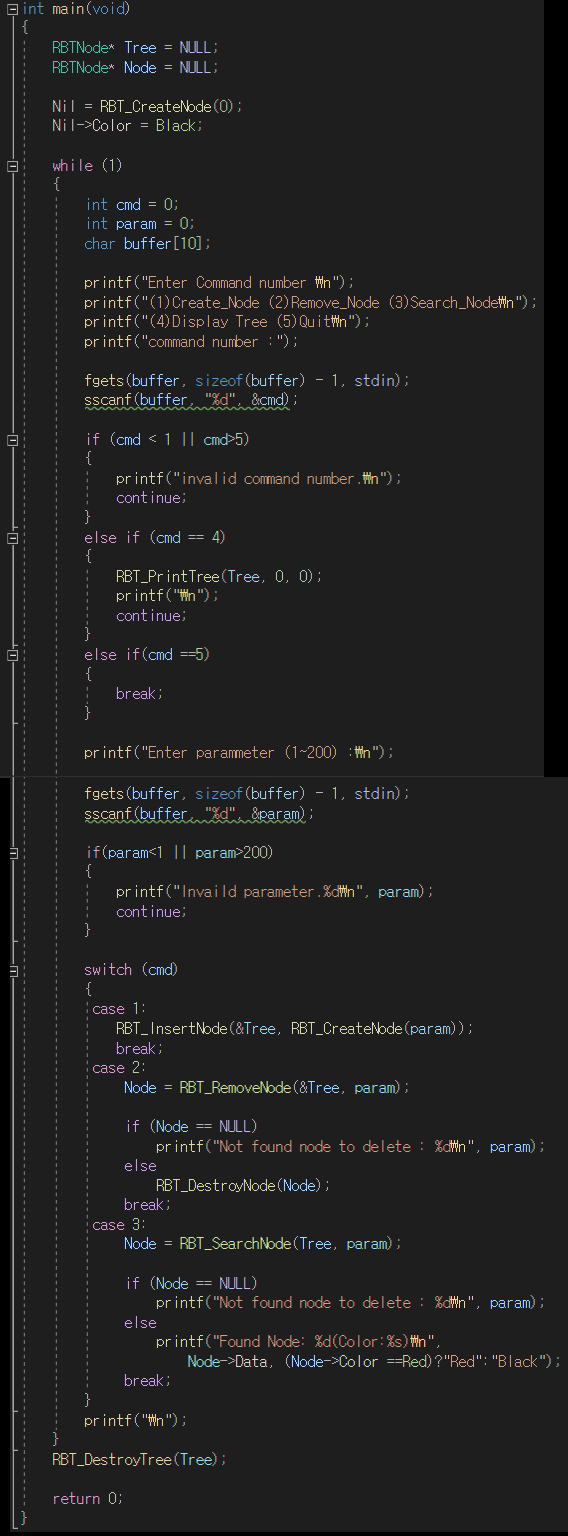Viewport: 568px width, 1536px height.
Task: Click the line beginning "Node->Data, (Node->Color ==Red)"
Action: (x=374, y=1362)
